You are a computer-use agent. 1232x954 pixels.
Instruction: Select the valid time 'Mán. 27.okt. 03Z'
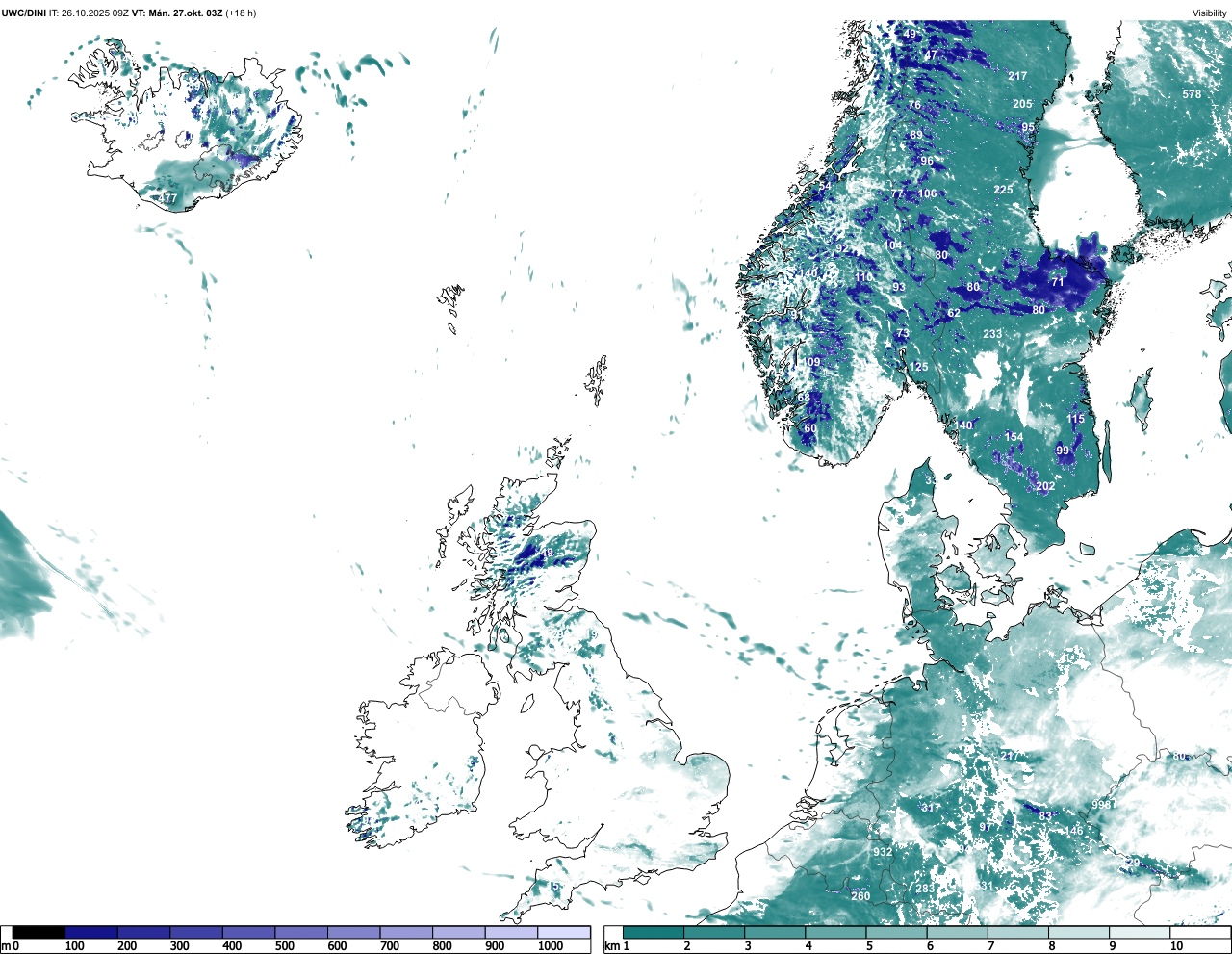point(184,13)
